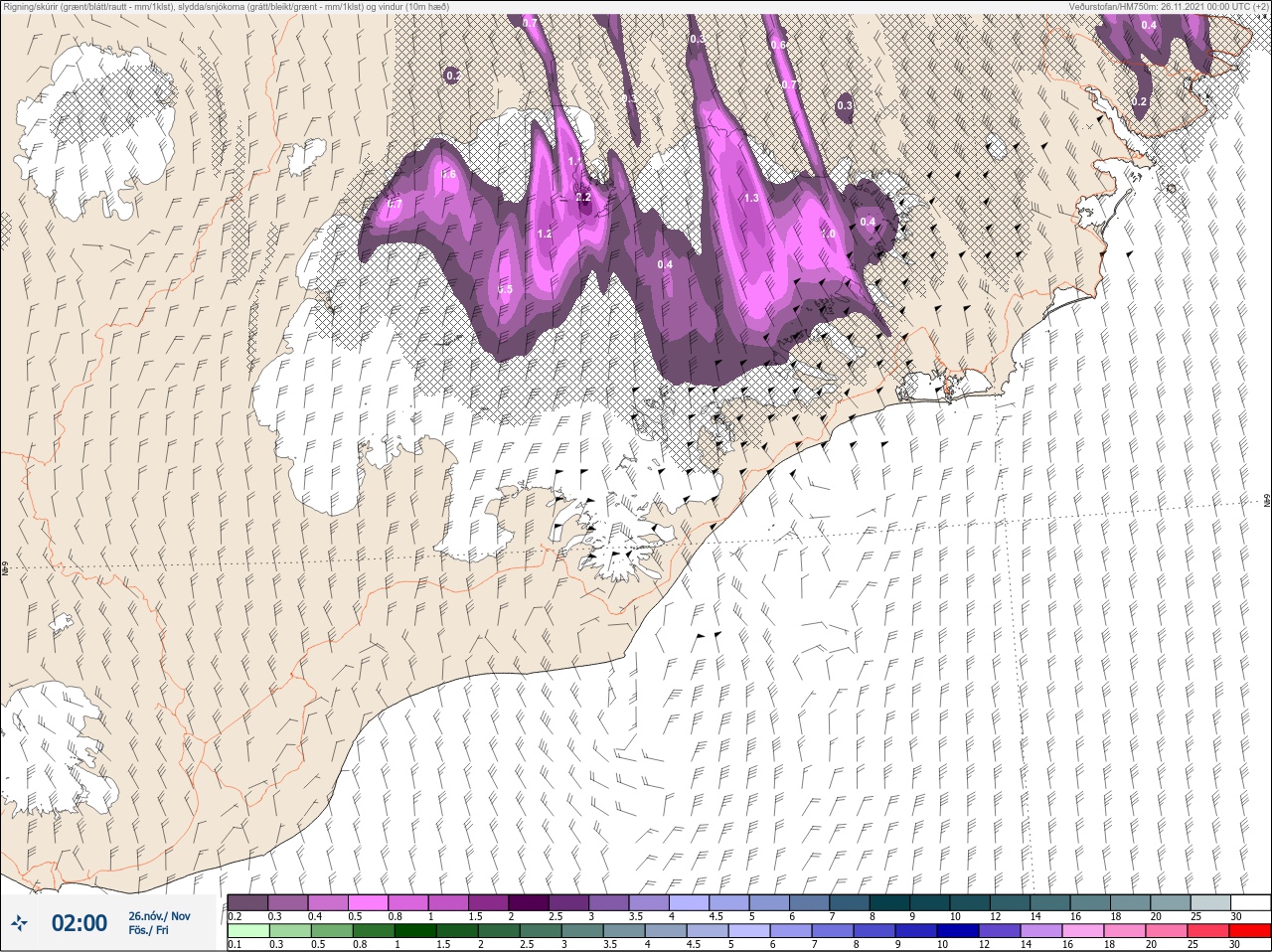Pick the dusky purple swatch labeled 0.2 in the upper legend row
1272x952 pixels.
click(247, 902)
